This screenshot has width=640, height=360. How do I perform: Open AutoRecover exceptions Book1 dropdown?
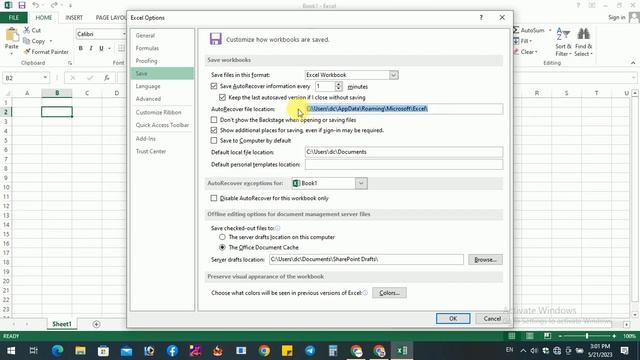tap(361, 183)
